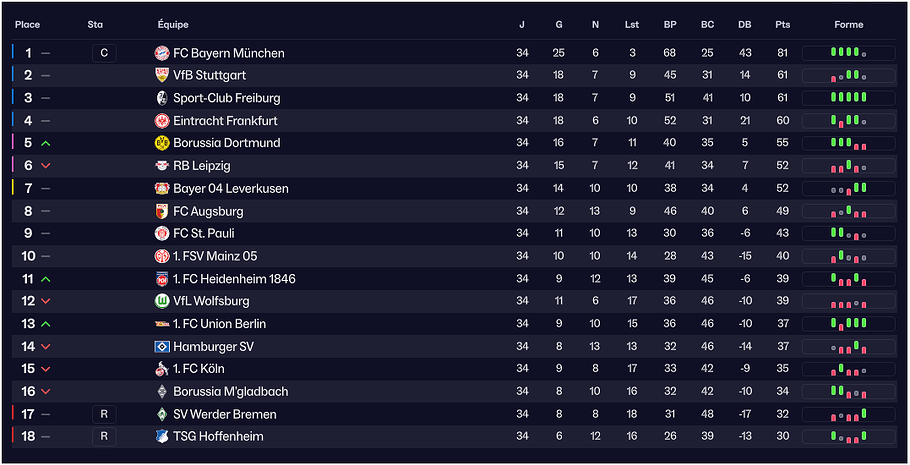Image resolution: width=910 pixels, height=465 pixels.
Task: Click the Forme column header
Action: (849, 24)
